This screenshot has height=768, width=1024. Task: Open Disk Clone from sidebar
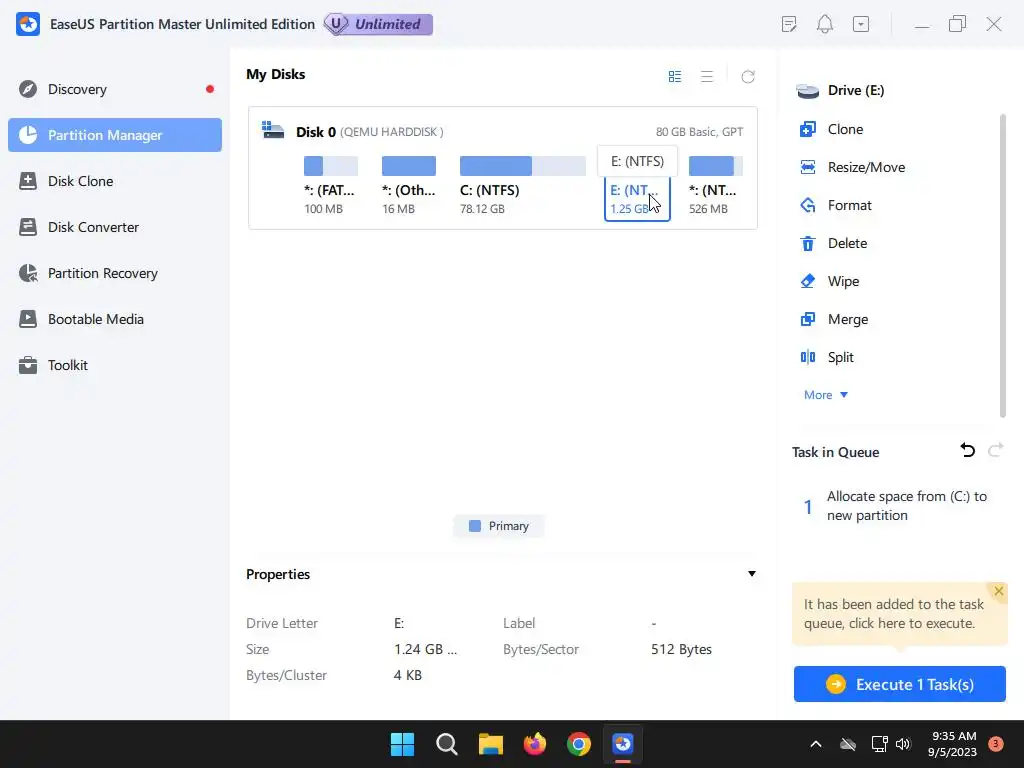[x=115, y=181]
